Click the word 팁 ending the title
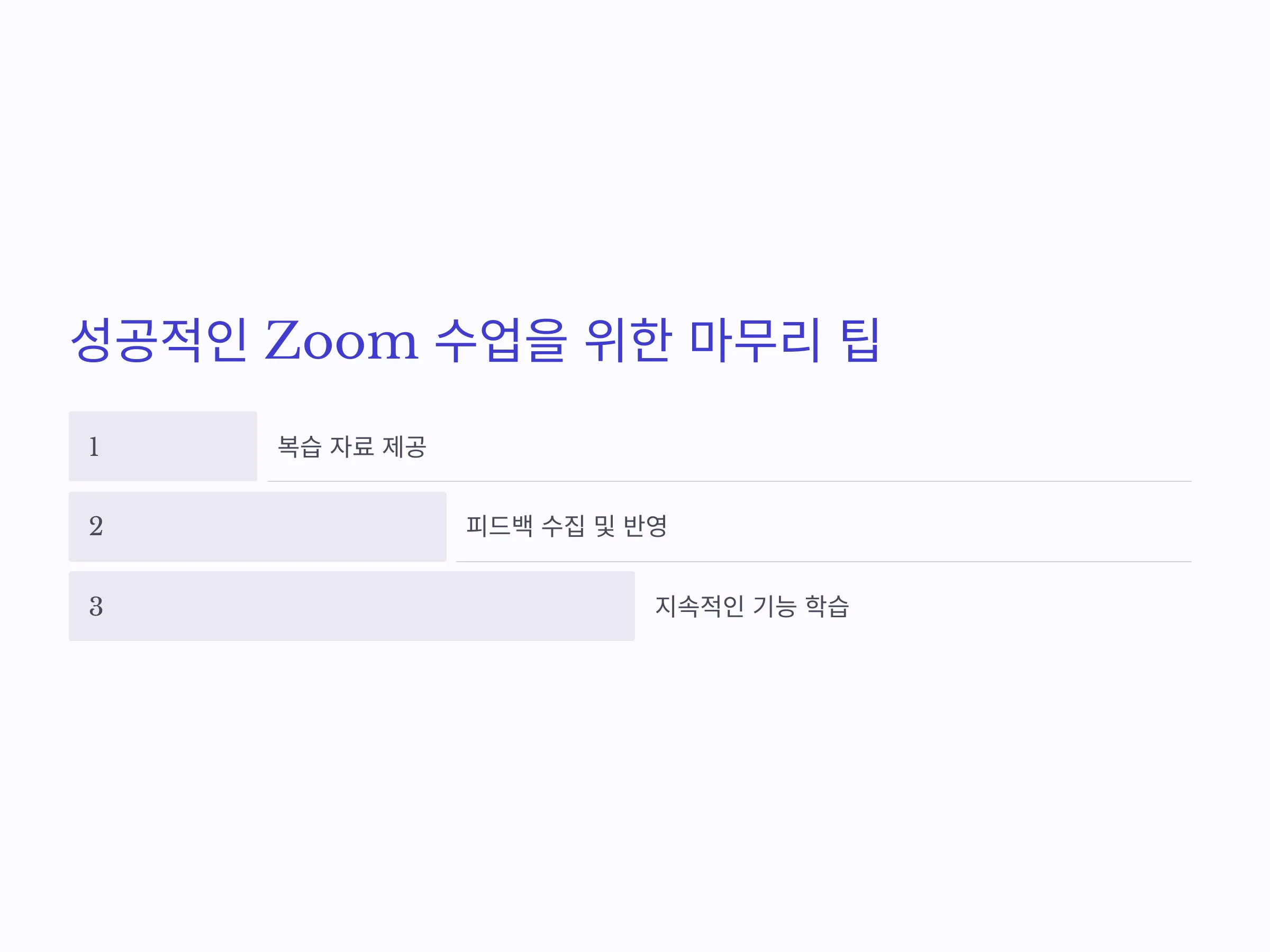The width and height of the screenshot is (1270, 952). 860,340
